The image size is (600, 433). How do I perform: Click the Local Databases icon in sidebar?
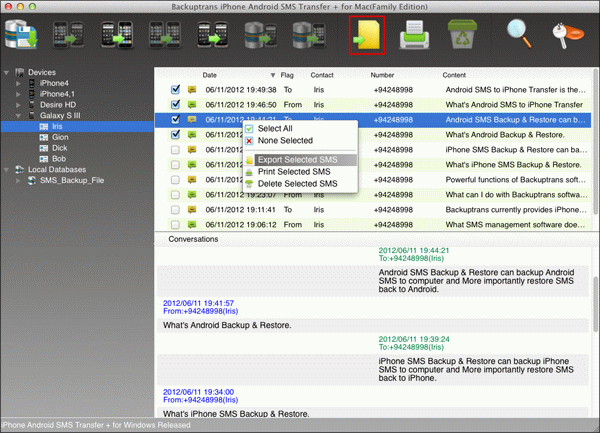click(20, 169)
